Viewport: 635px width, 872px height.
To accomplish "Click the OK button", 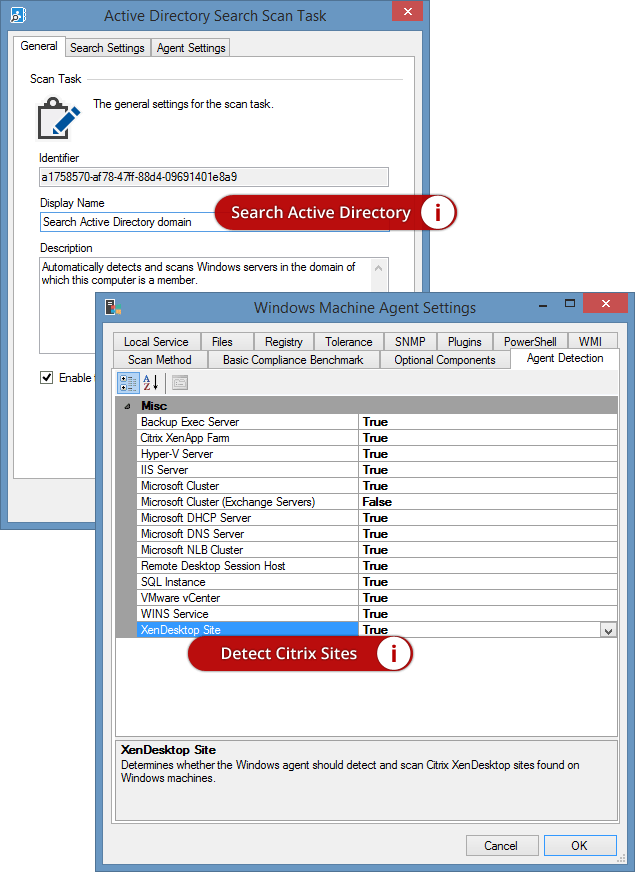I will (x=579, y=845).
